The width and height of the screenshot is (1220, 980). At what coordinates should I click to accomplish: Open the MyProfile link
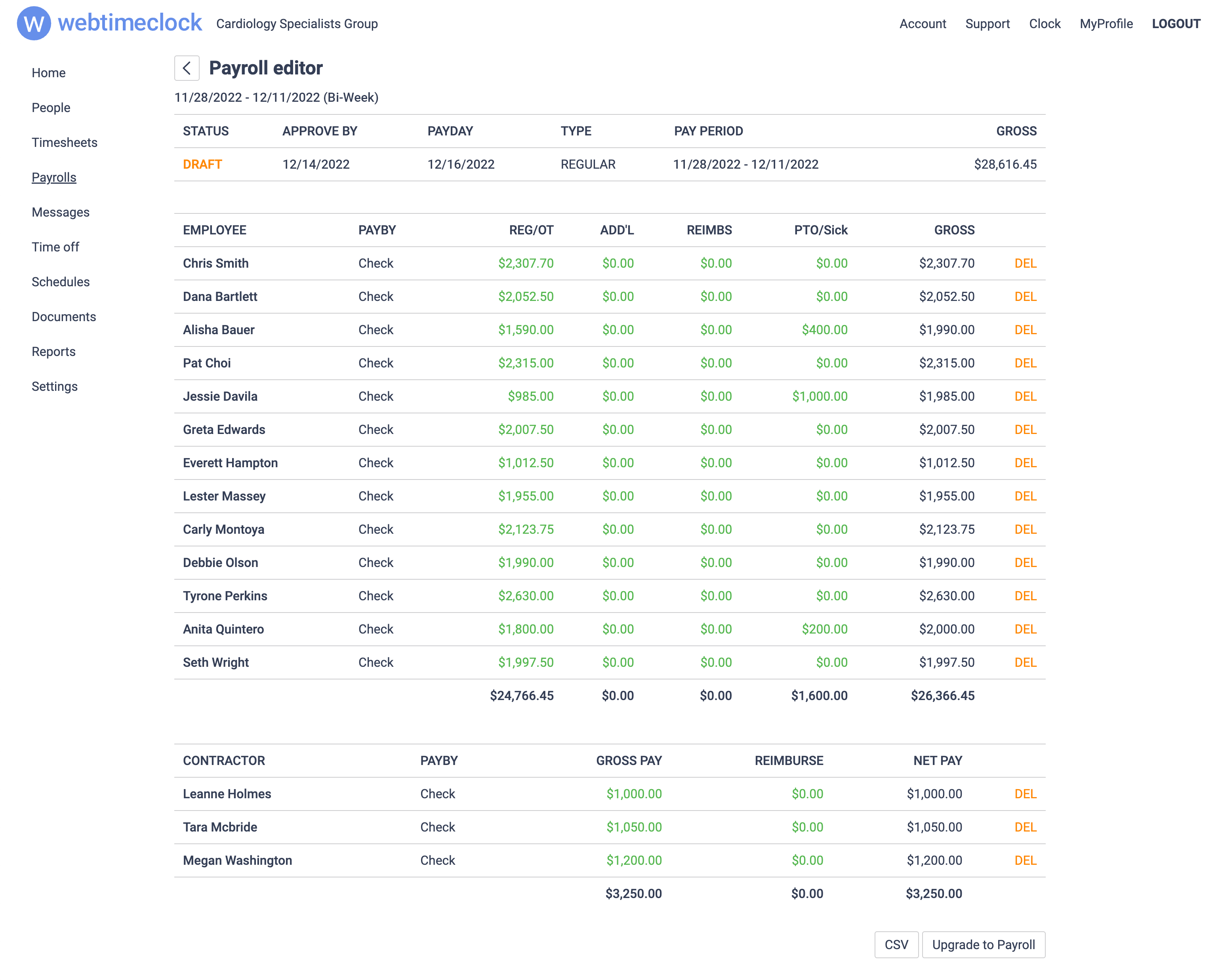[x=1106, y=24]
